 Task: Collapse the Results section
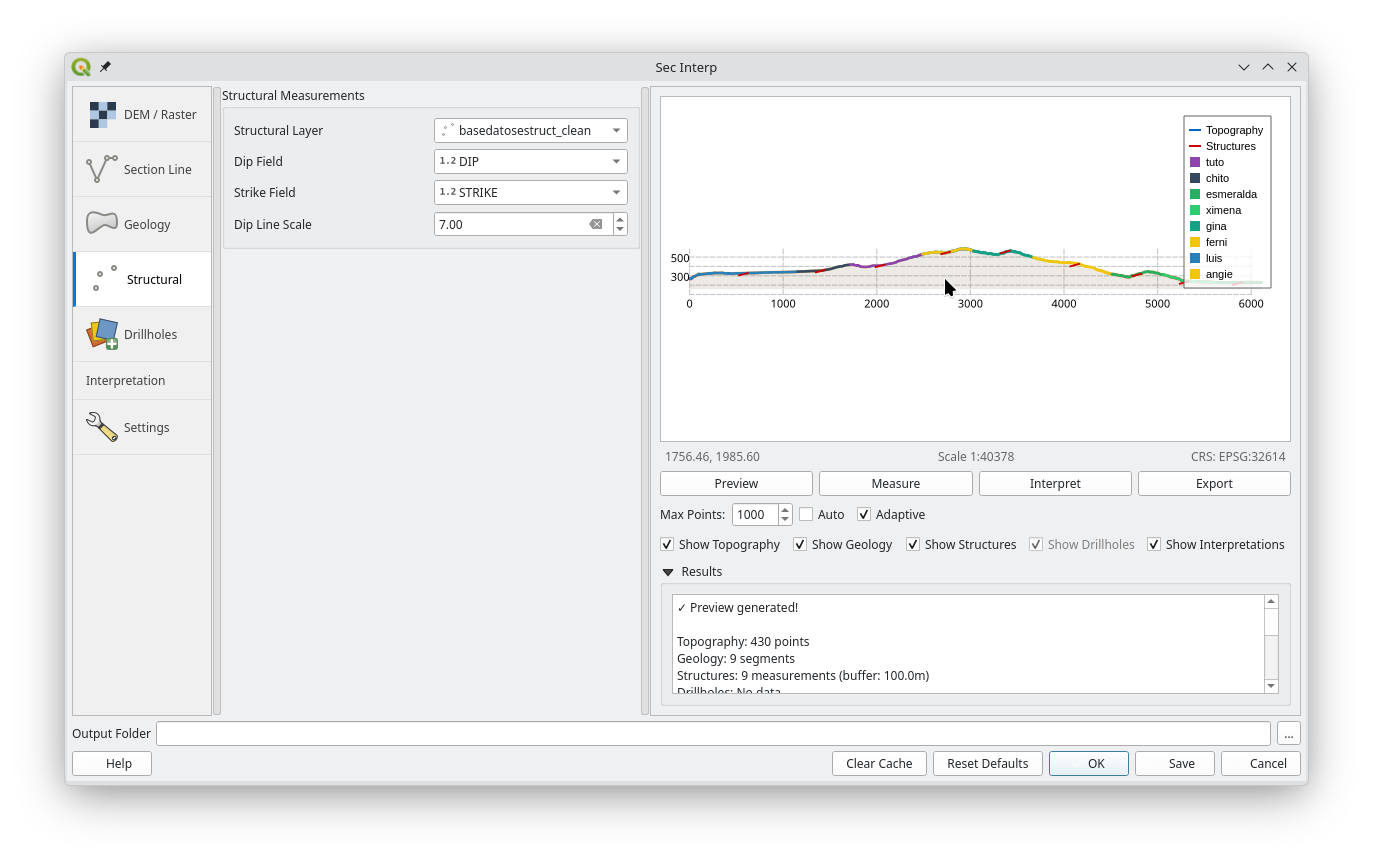668,572
